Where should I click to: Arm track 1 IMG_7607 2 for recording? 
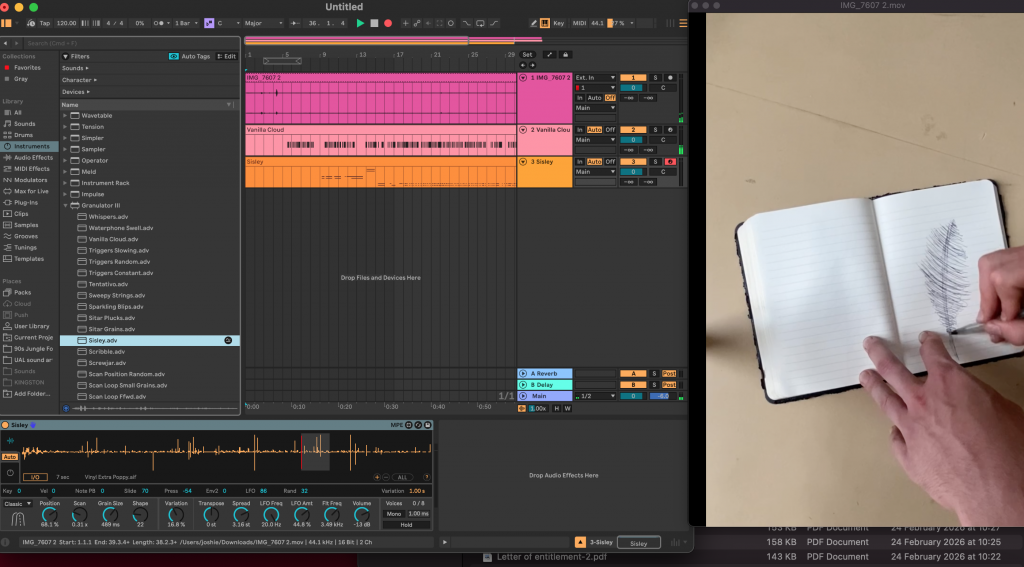point(670,78)
